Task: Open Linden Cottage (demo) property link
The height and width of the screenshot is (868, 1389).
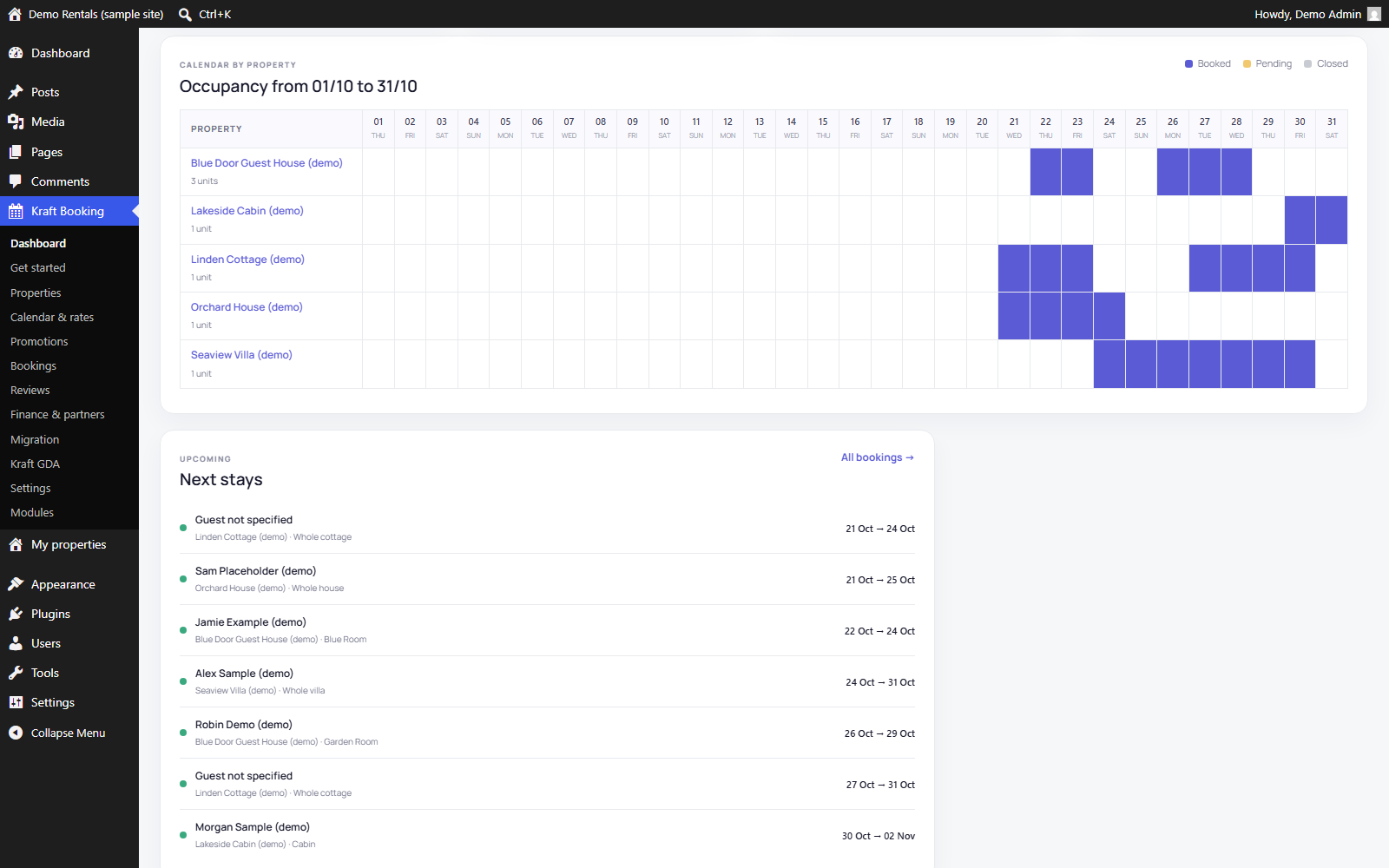Action: coord(247,260)
